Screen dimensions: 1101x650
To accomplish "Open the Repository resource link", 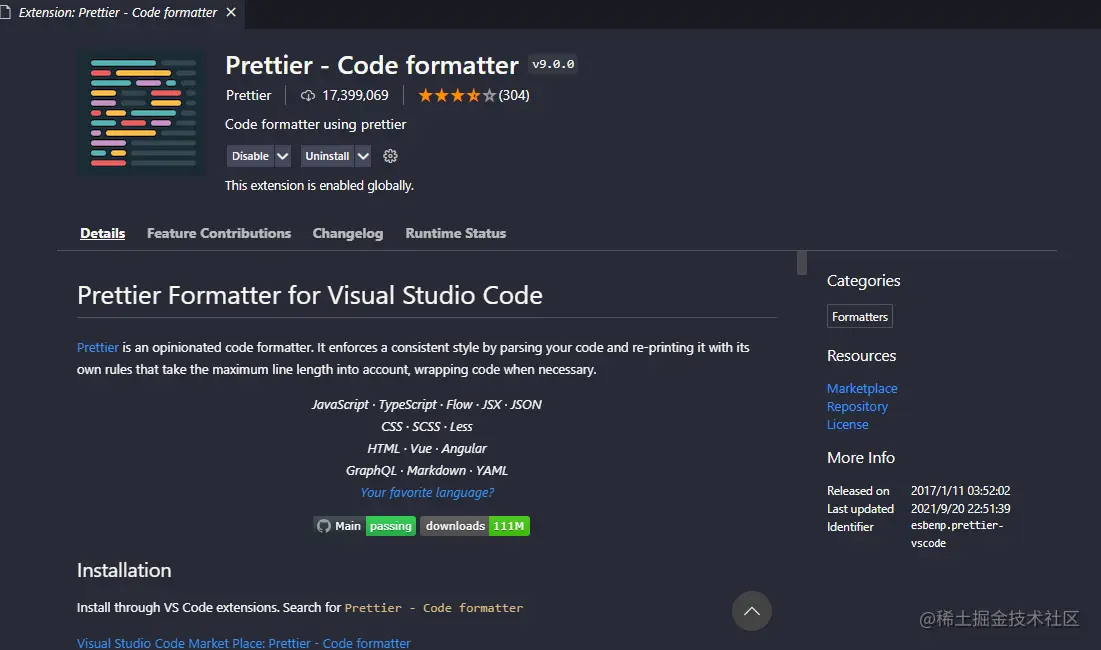I will point(857,406).
